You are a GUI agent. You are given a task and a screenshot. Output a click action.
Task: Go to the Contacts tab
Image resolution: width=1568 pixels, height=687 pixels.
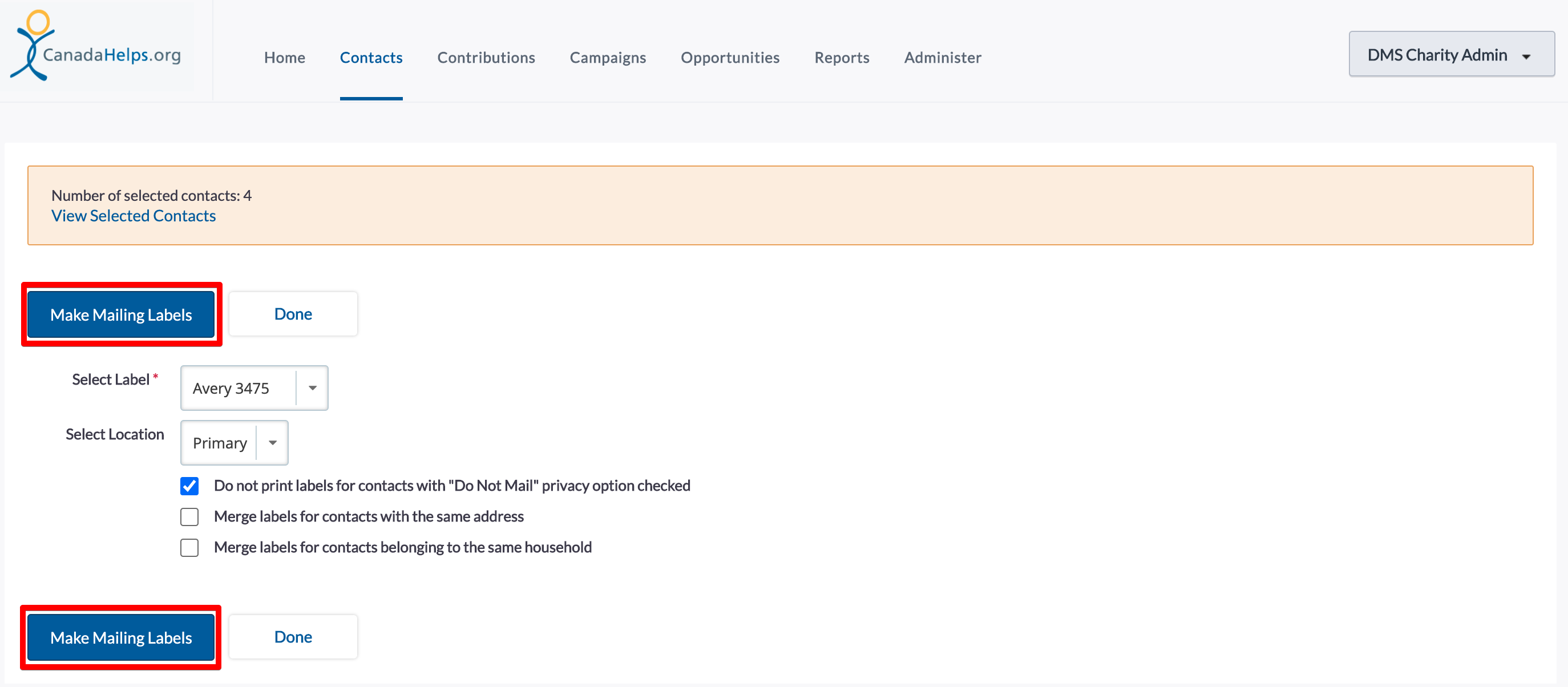point(371,57)
